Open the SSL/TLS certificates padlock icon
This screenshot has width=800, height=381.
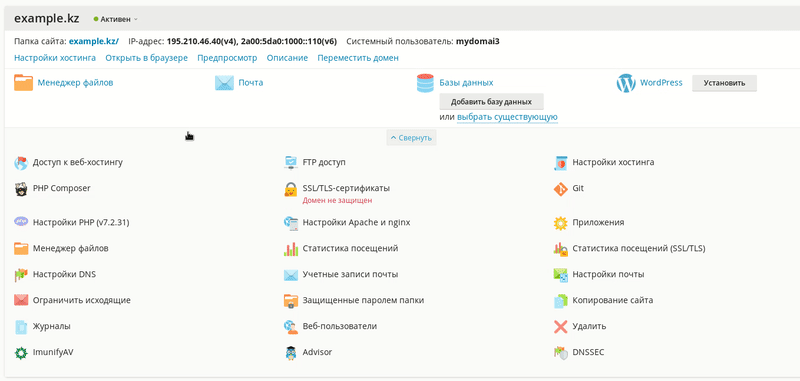290,190
